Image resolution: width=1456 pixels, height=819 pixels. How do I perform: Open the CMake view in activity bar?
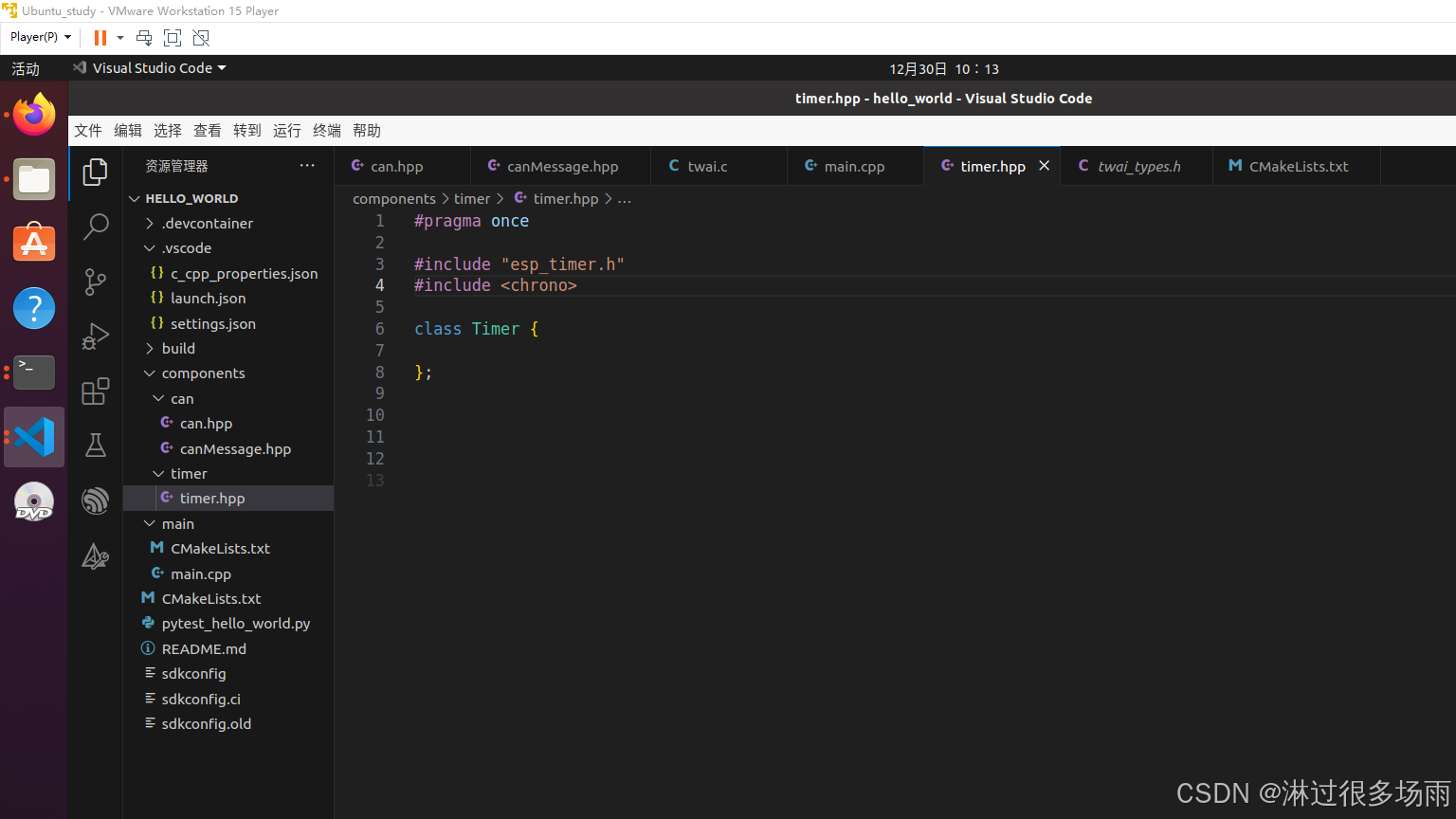click(x=96, y=555)
